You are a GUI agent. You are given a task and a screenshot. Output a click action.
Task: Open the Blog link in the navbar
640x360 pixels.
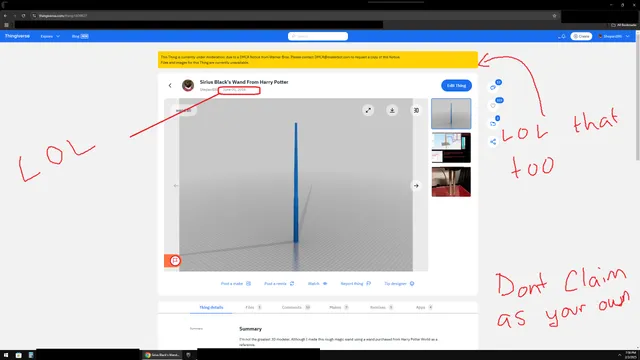click(80, 36)
